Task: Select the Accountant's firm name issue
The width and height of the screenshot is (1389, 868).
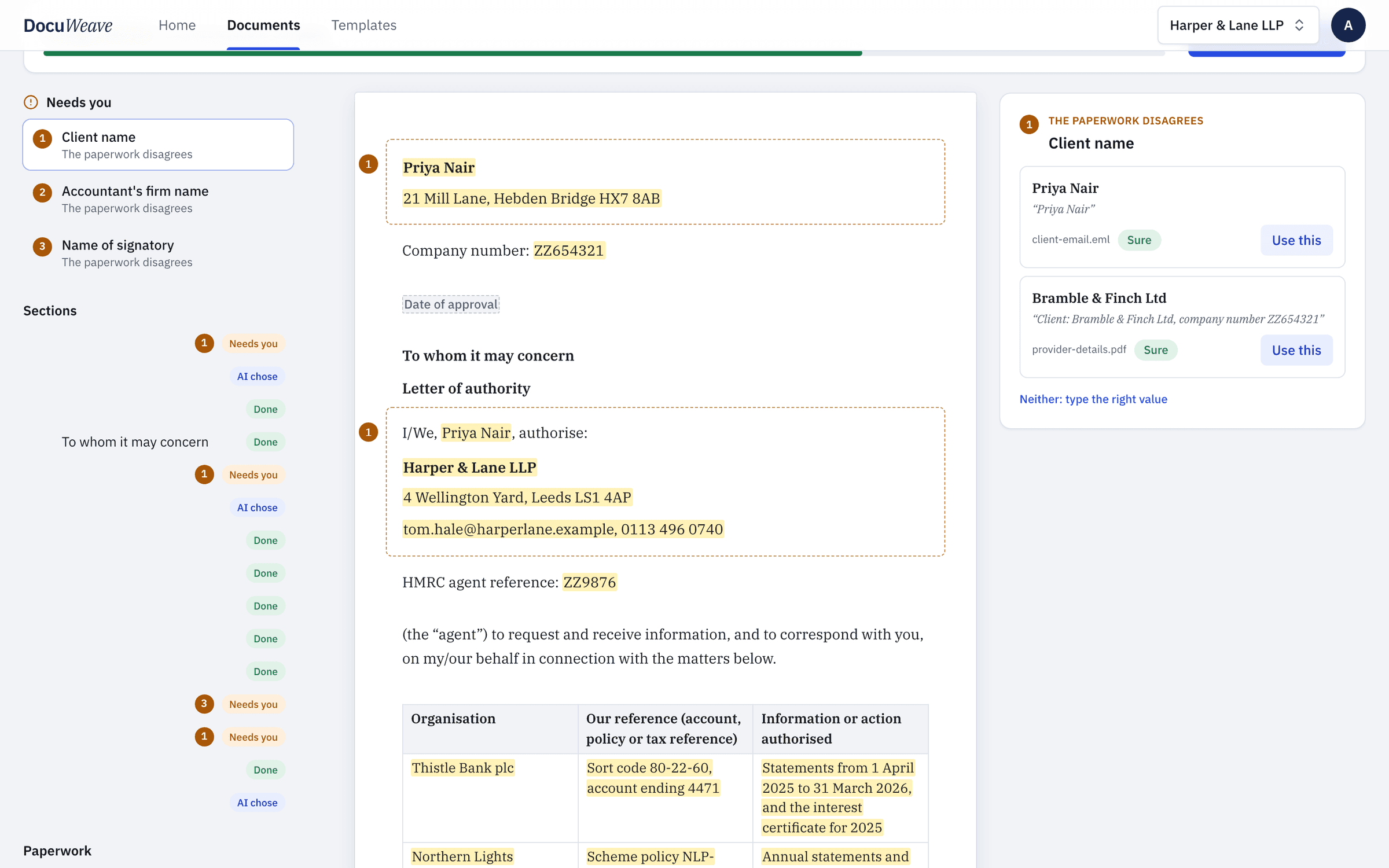Action: point(158,198)
